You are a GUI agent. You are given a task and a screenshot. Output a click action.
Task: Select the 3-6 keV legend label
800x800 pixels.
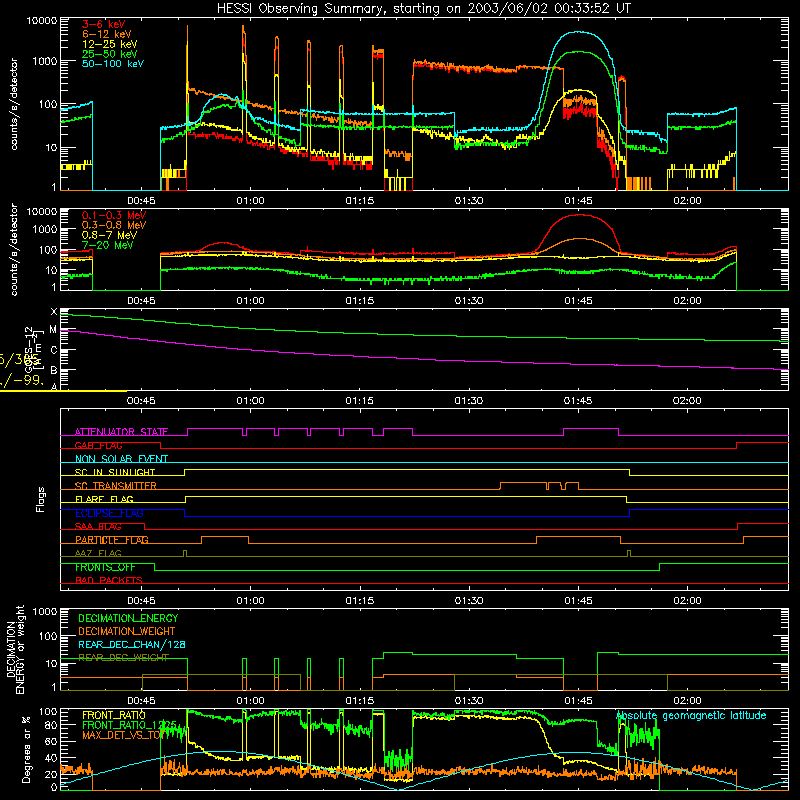point(103,24)
